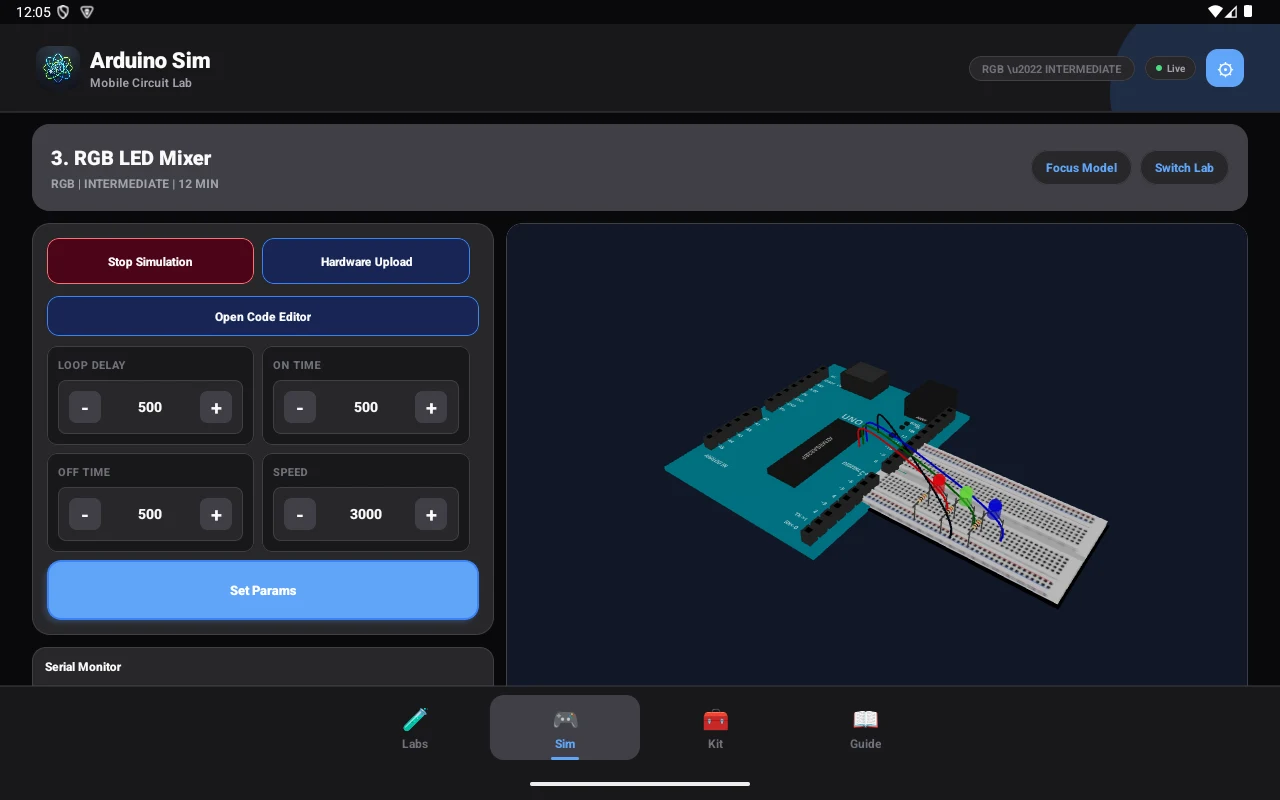Tap the RGB Intermediate badge

tap(1051, 69)
